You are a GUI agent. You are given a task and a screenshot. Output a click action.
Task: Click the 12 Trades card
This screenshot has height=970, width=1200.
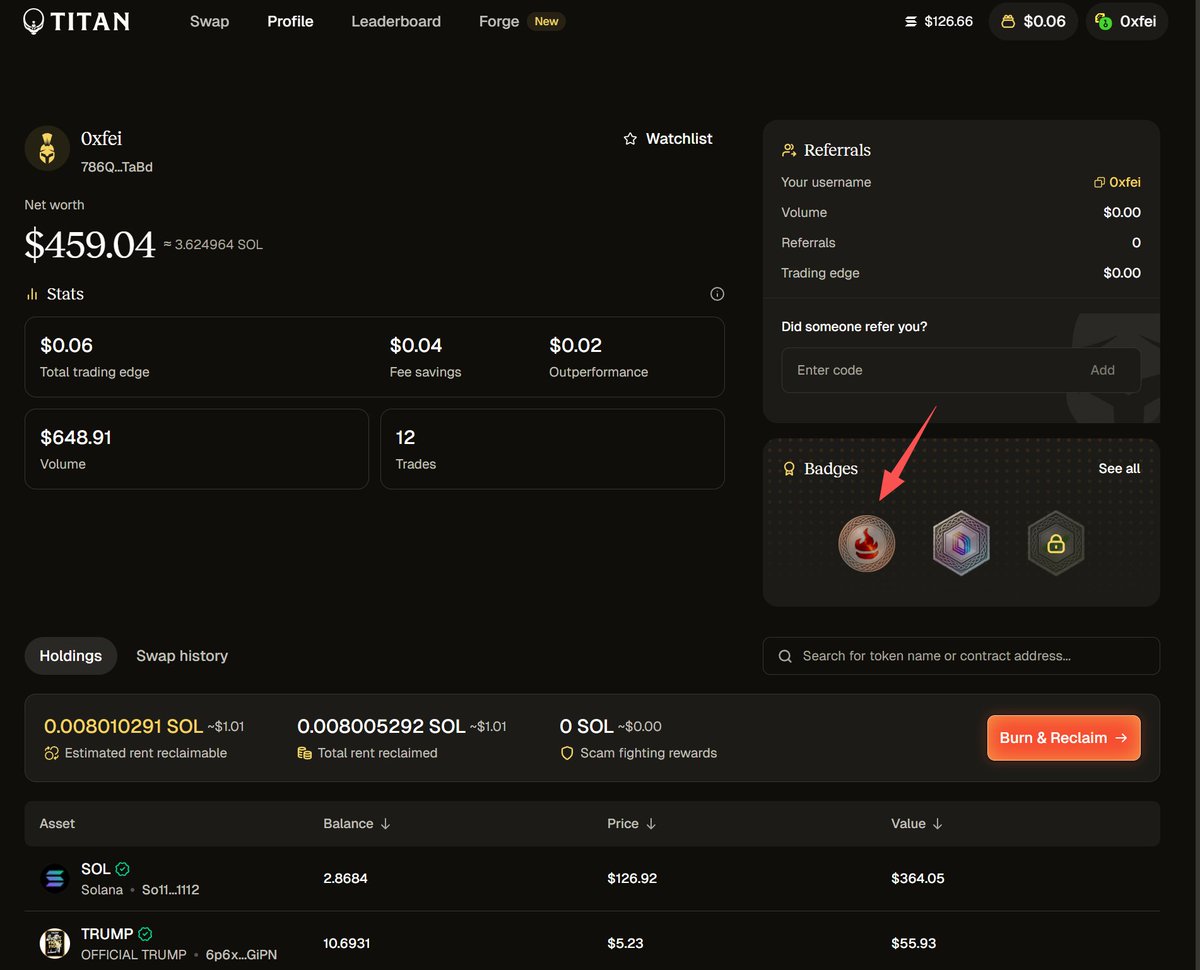tap(552, 449)
